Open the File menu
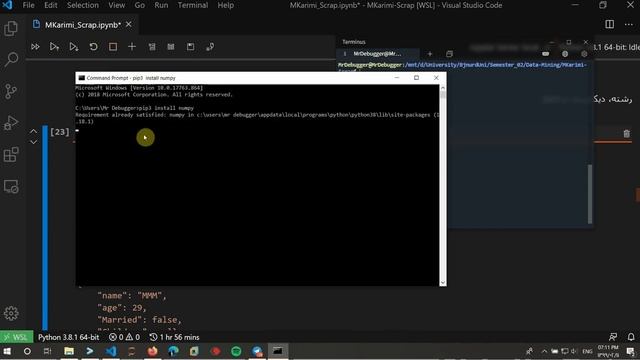Screen dimensions: 640x360 click(29, 5)
